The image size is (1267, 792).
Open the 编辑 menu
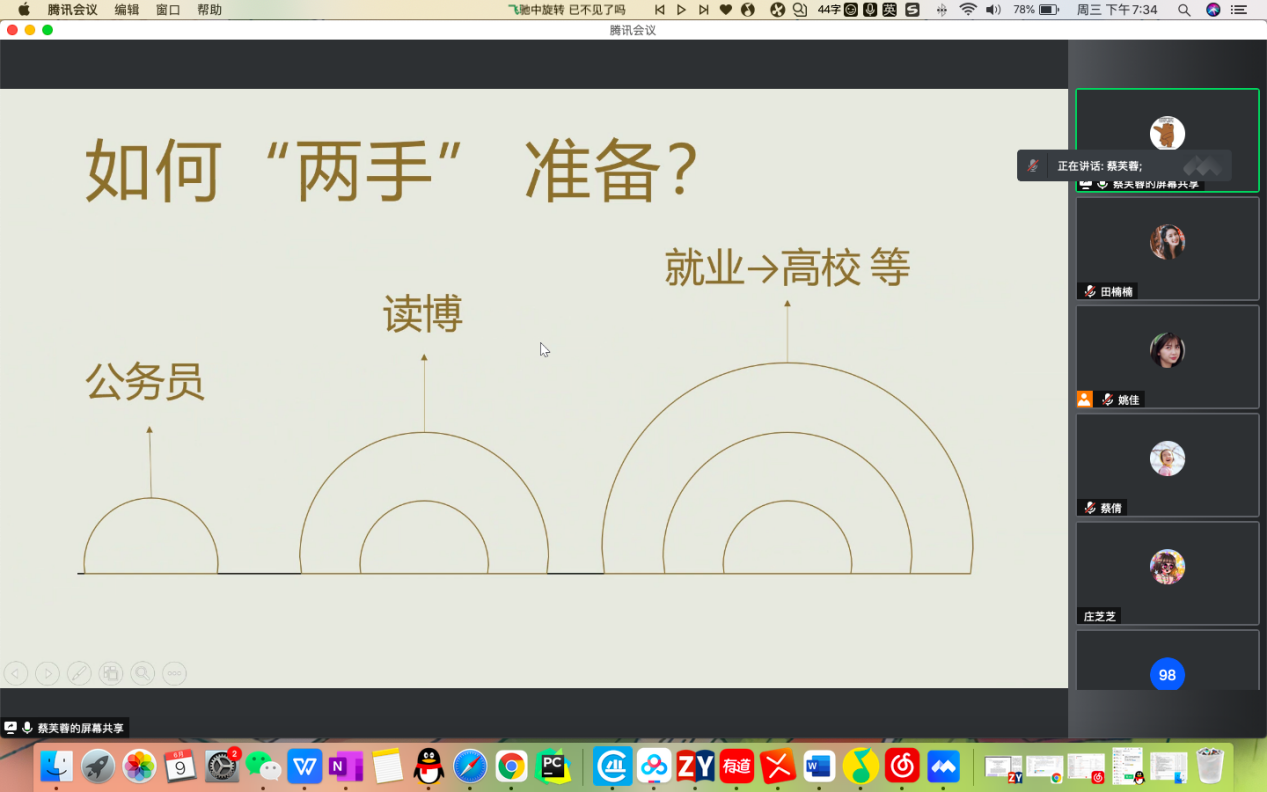coord(127,10)
